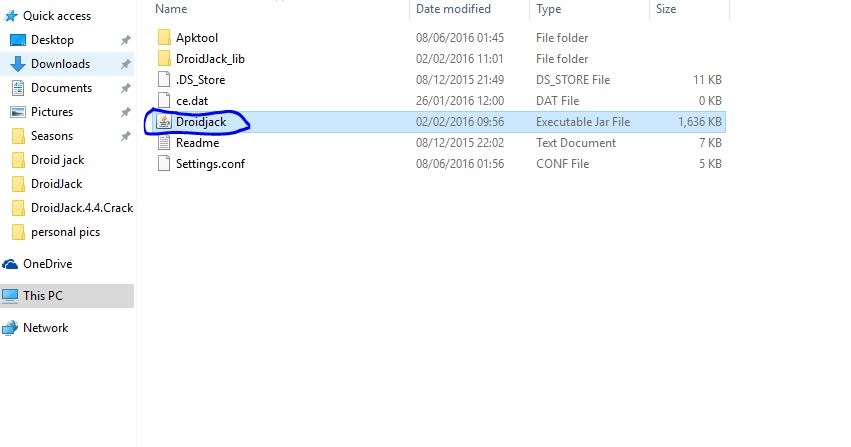The height and width of the screenshot is (447, 851).
Task: Click the pin icon next to Documents
Action: [x=125, y=88]
